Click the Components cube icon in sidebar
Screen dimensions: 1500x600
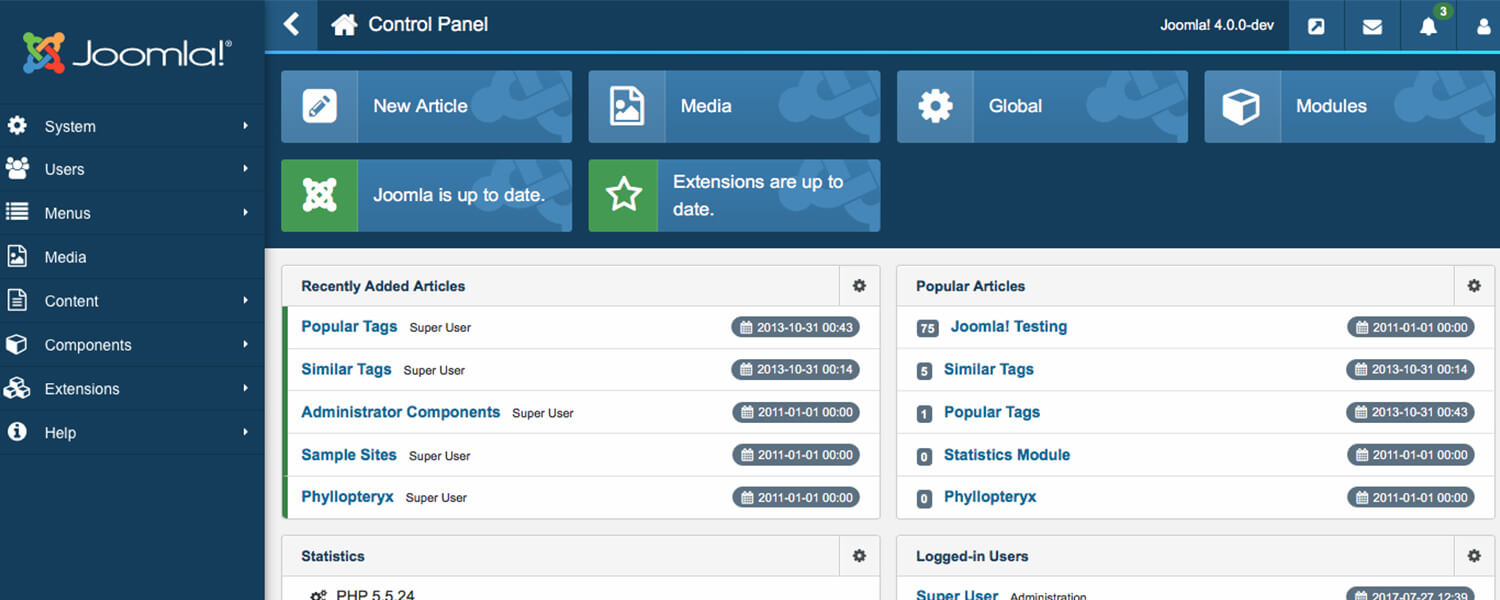click(17, 344)
